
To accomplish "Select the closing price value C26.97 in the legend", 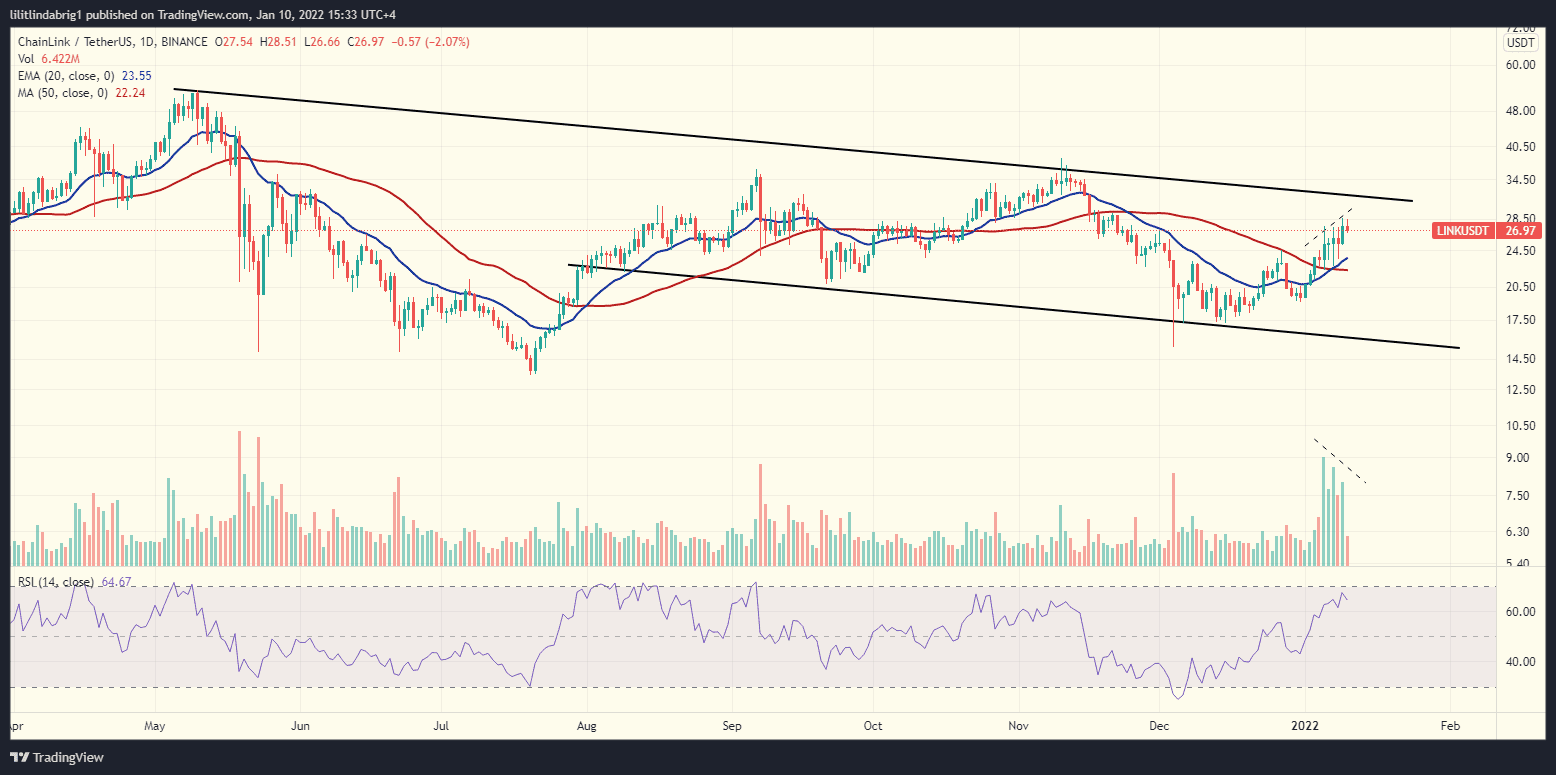I will (x=363, y=42).
